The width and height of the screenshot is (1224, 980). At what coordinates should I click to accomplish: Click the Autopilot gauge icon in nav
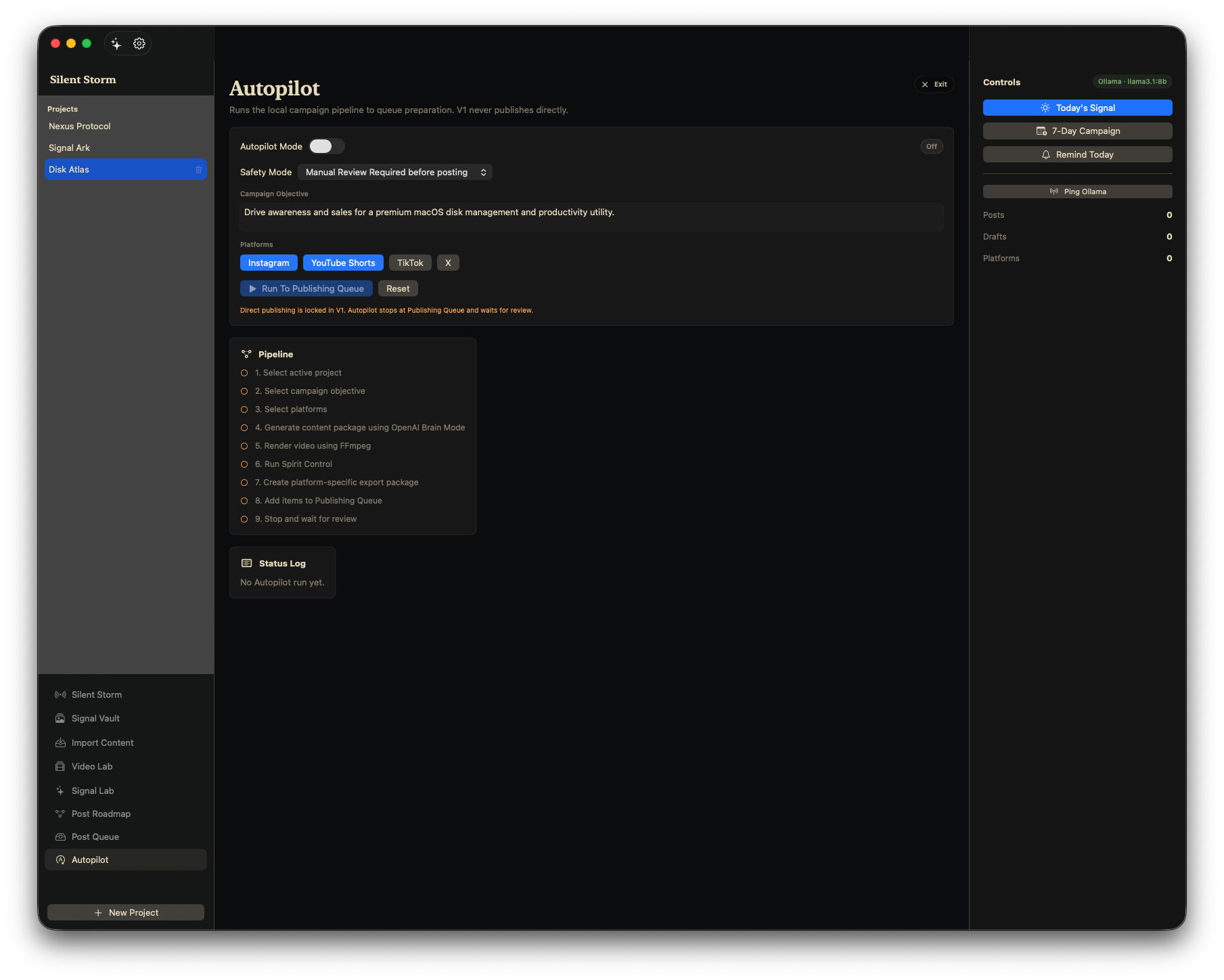coord(60,860)
